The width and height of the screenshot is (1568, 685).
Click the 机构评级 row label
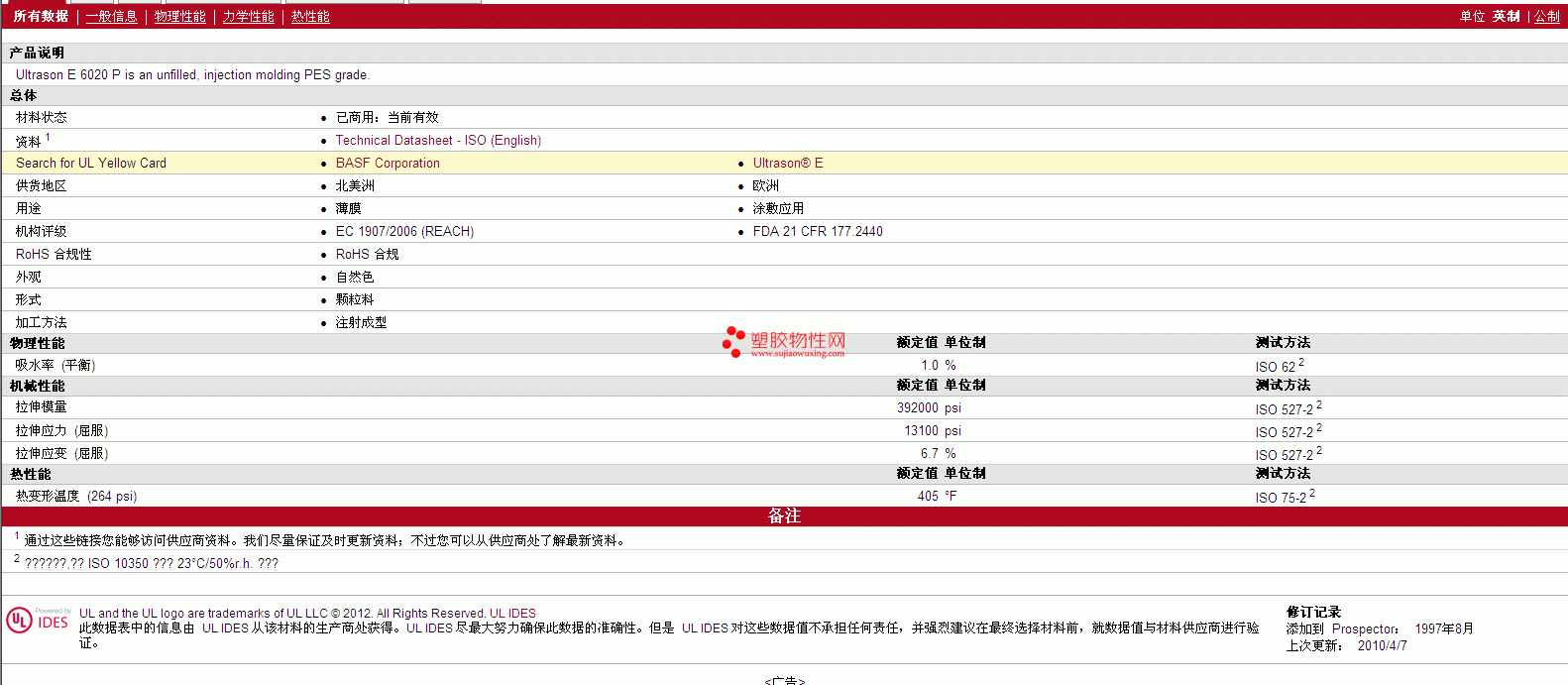pos(42,232)
